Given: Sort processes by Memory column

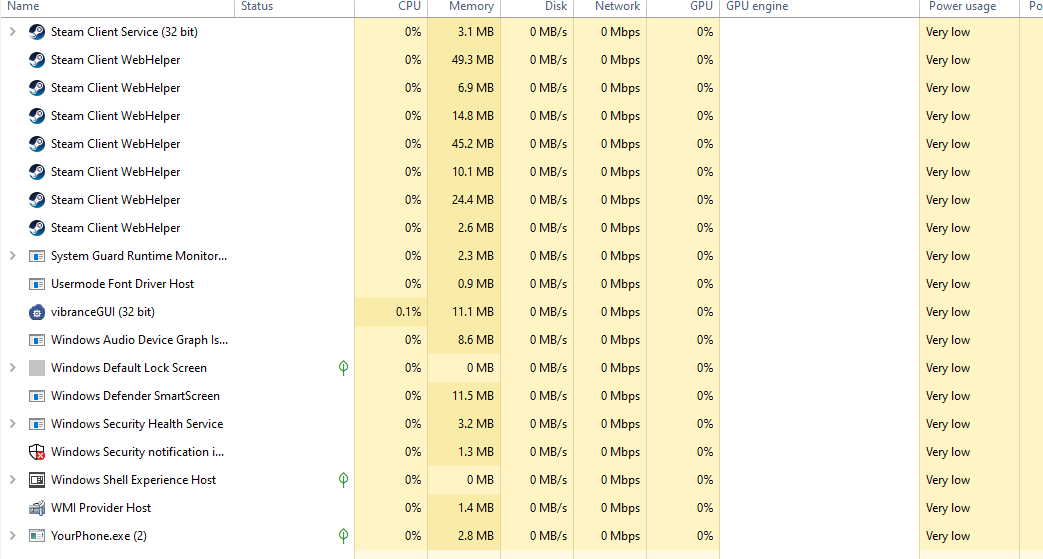Looking at the screenshot, I should pyautogui.click(x=470, y=6).
